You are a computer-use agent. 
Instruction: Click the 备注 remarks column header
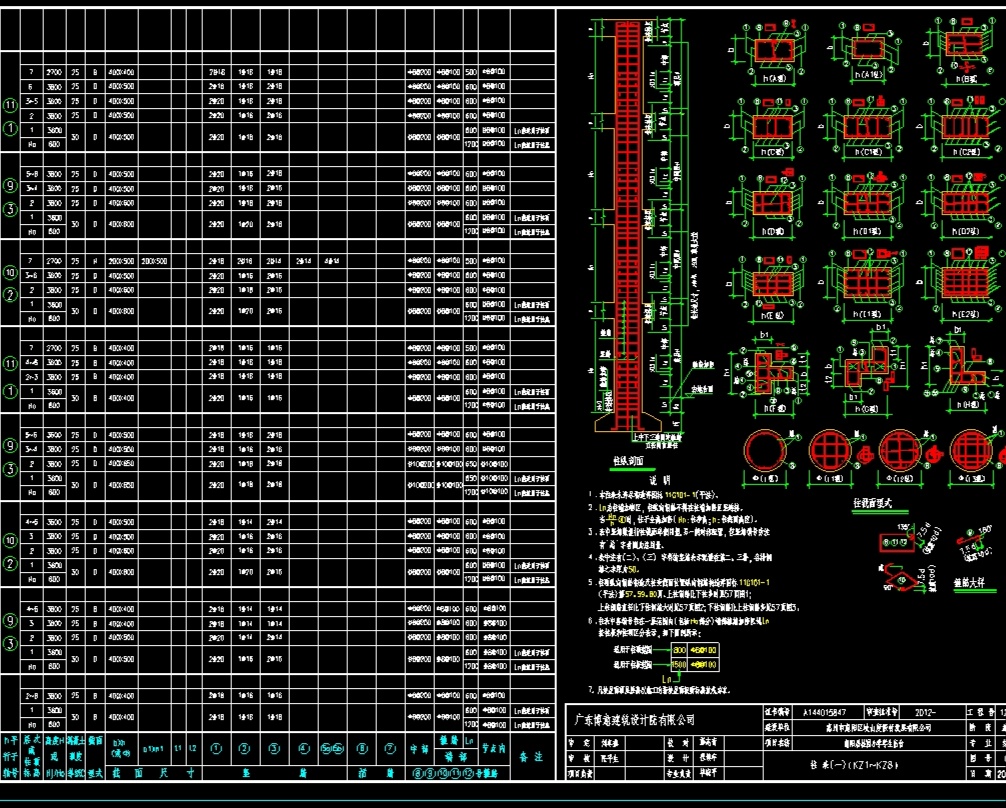pos(532,757)
